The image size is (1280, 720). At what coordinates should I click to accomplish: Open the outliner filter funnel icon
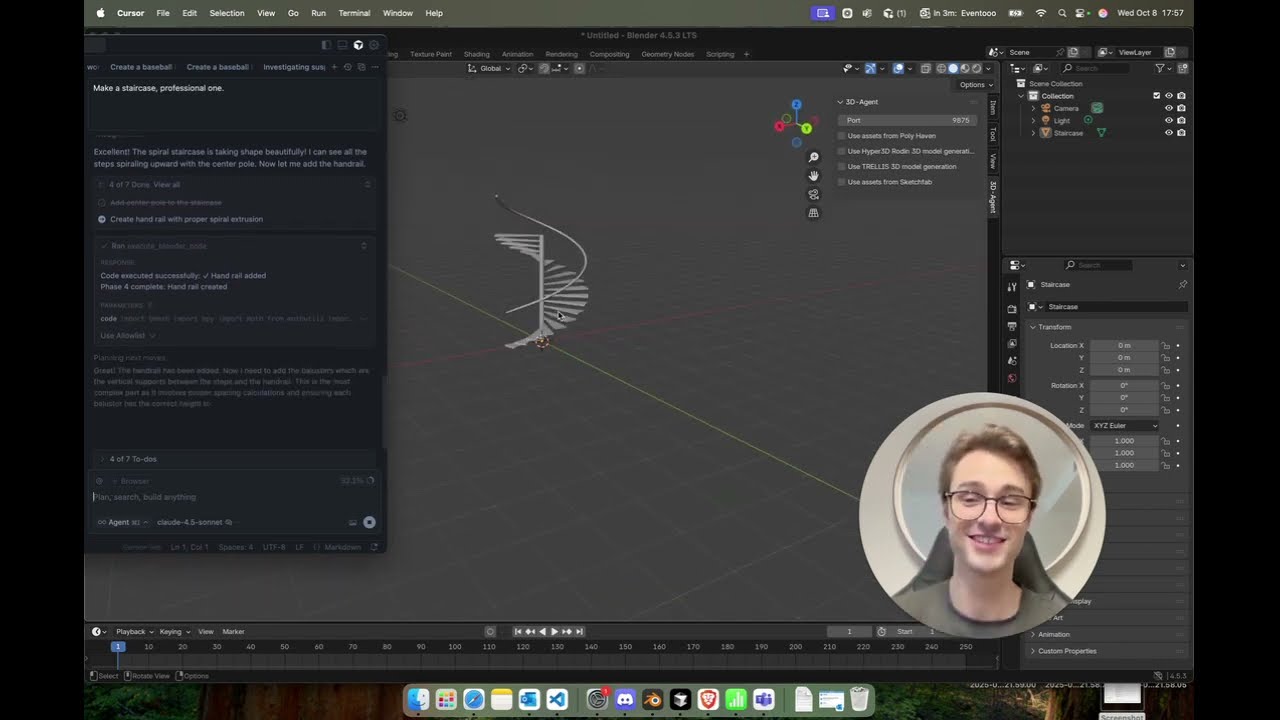[x=1160, y=68]
